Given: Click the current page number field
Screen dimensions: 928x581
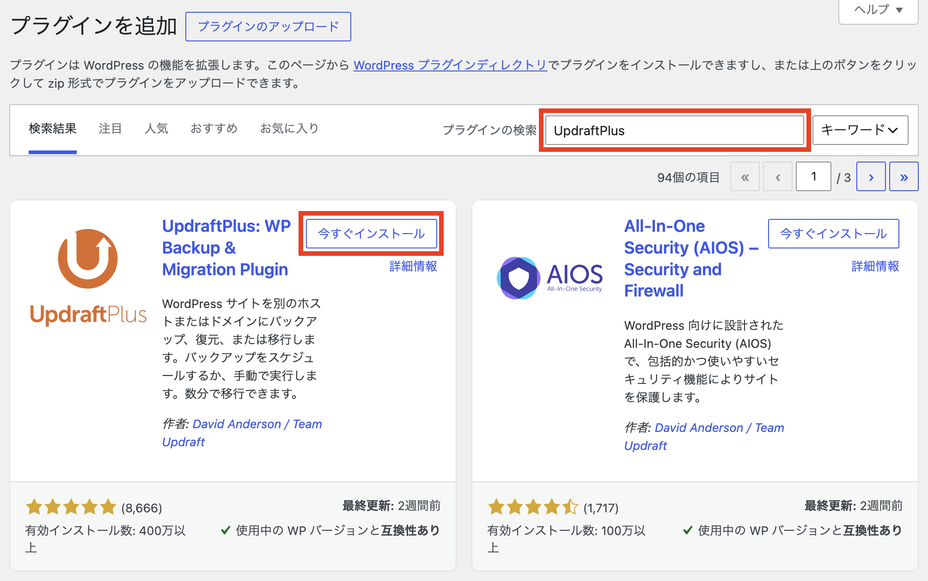Looking at the screenshot, I should [813, 176].
